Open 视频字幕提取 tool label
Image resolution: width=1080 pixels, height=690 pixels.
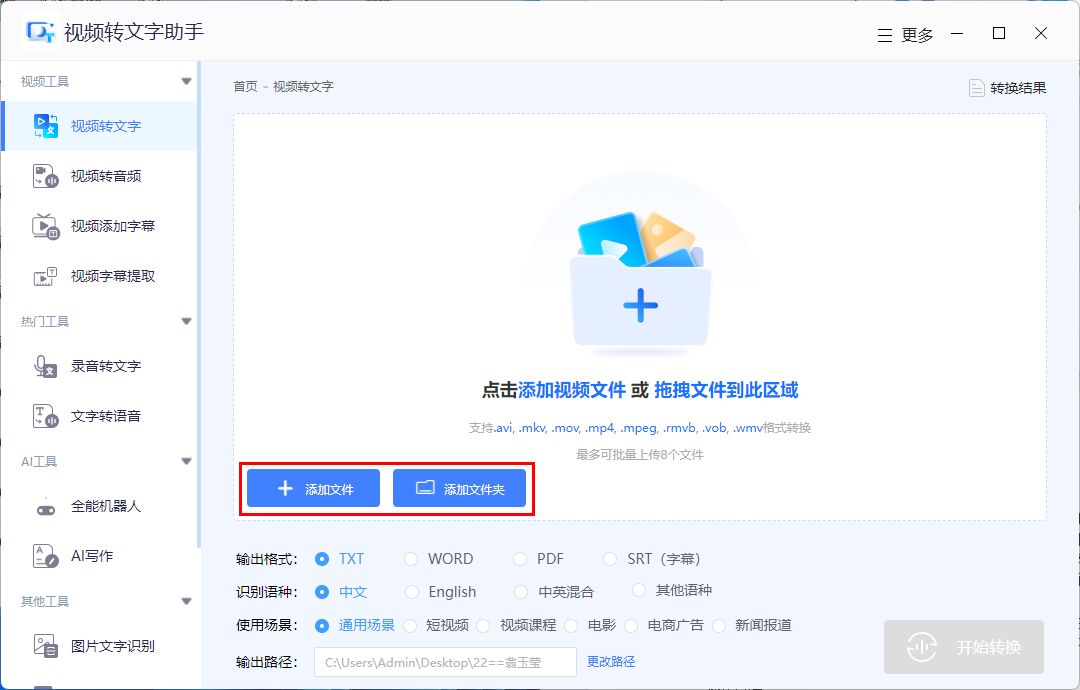[113, 276]
